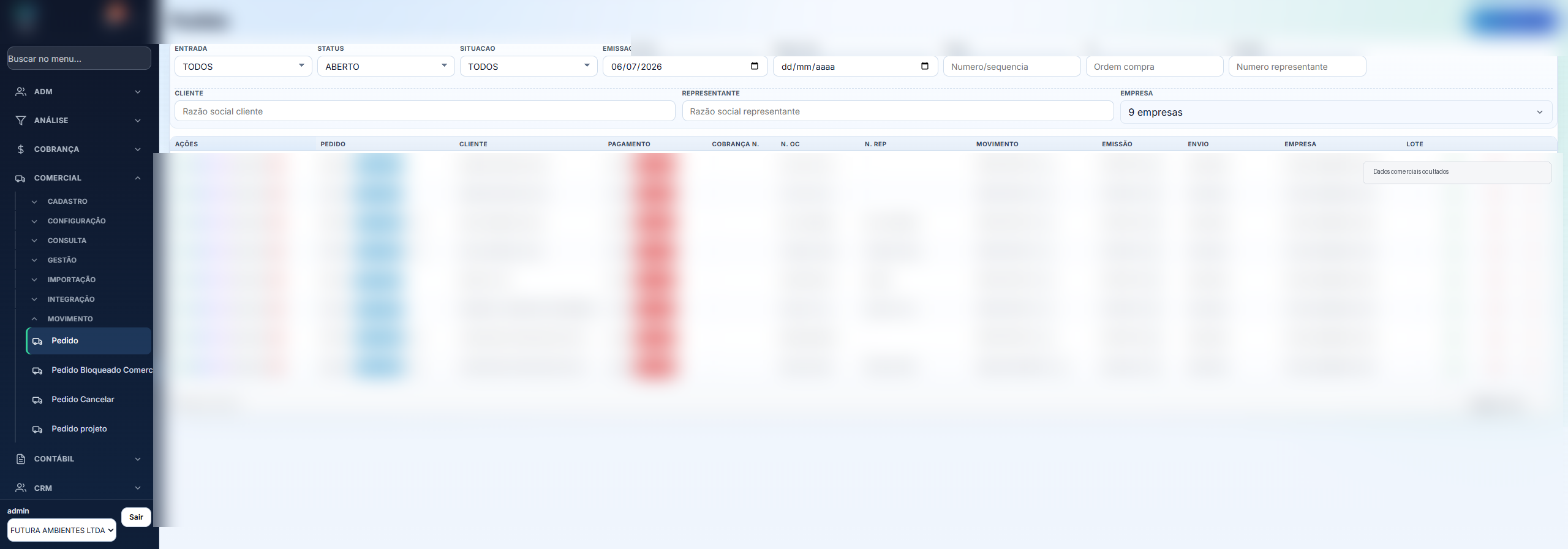Click the Buscar no menu search box
This screenshot has height=549, width=1568.
79,58
